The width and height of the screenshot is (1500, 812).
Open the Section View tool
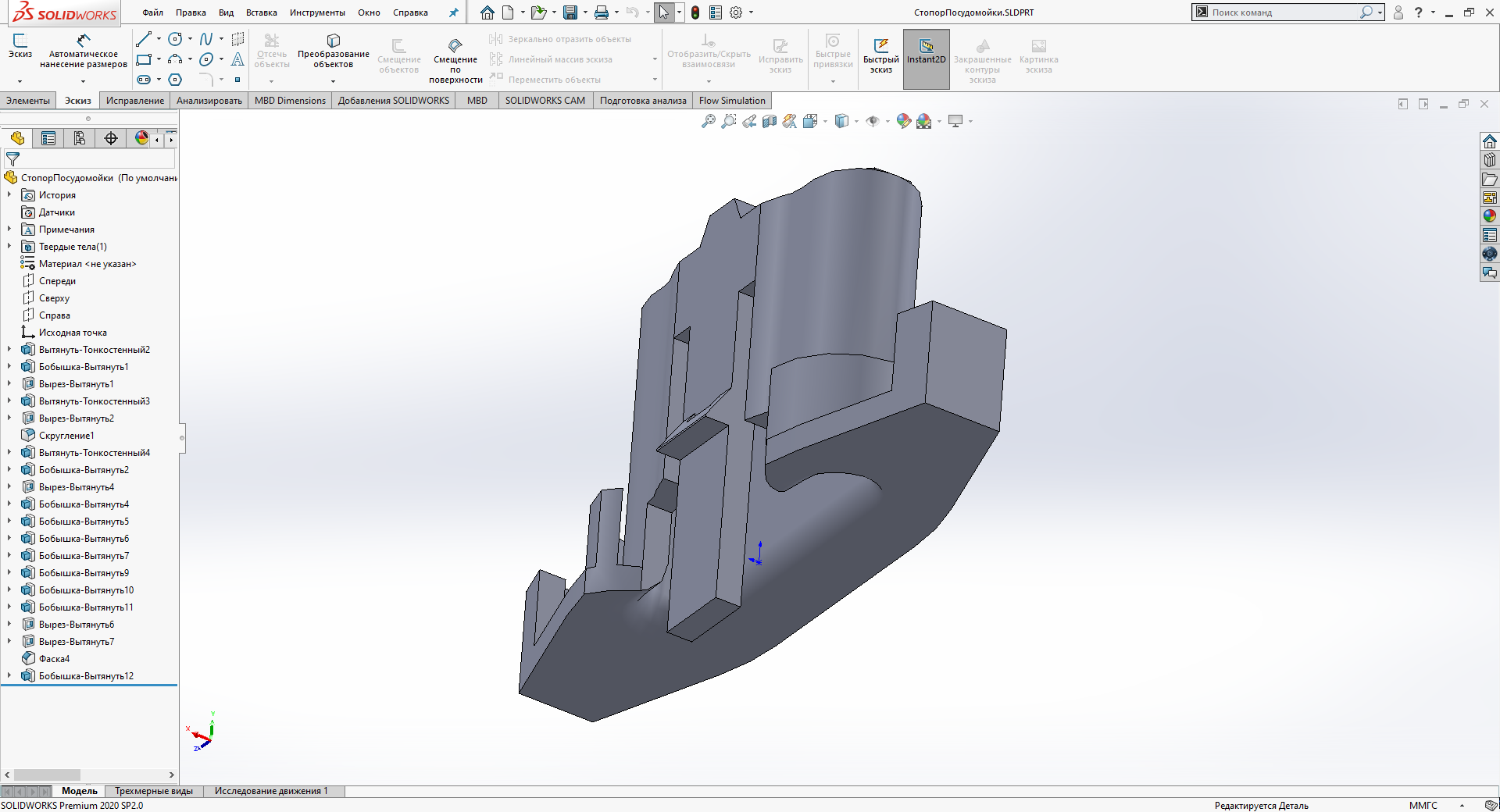pyautogui.click(x=769, y=121)
